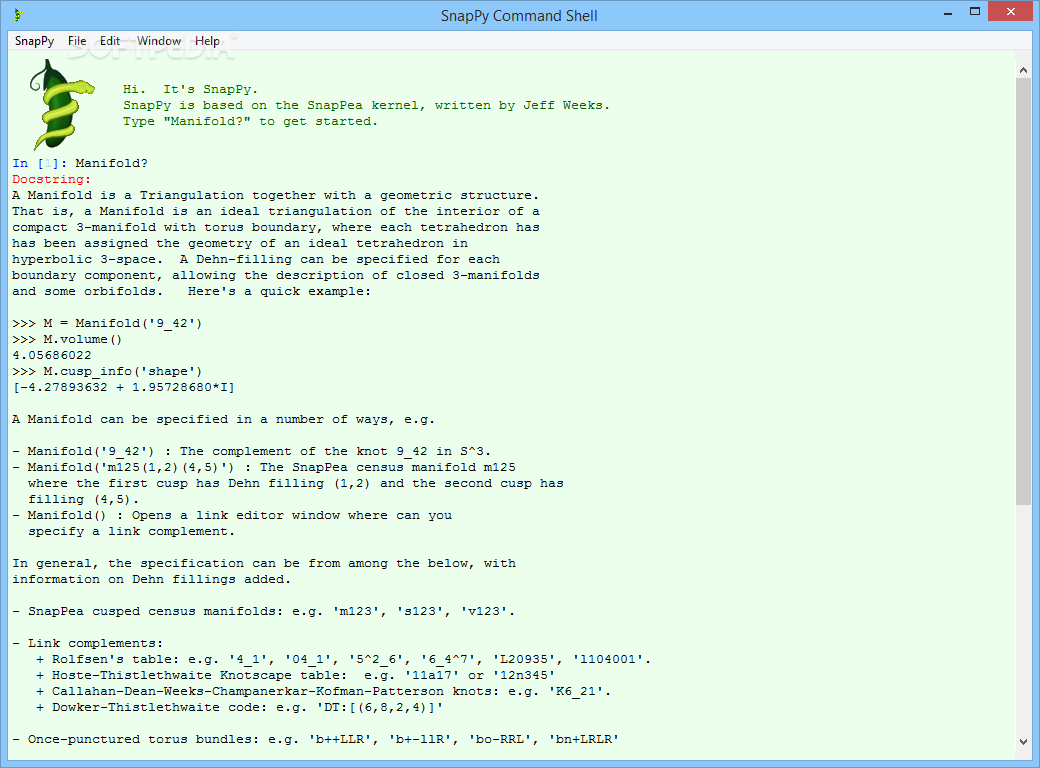The width and height of the screenshot is (1040, 768).
Task: Click the "Rolfsen's table" line
Action: click(344, 659)
